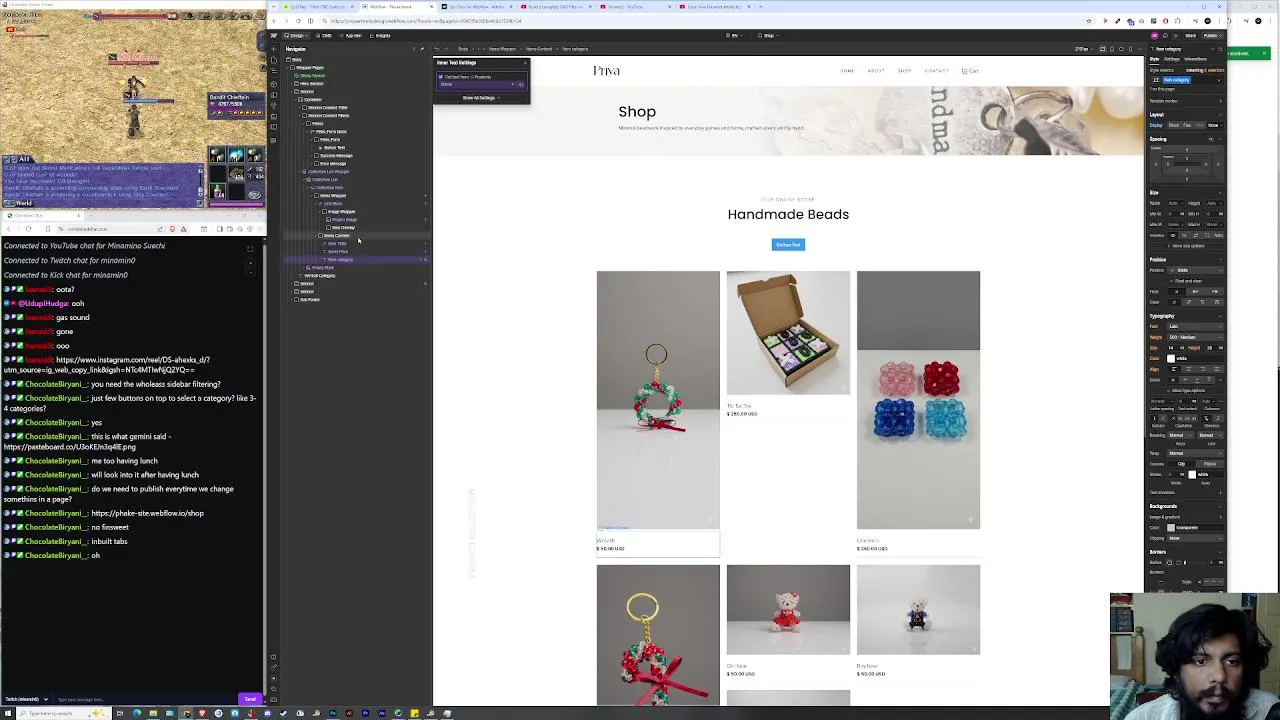
Task: Set display to Block
Action: 1174,125
